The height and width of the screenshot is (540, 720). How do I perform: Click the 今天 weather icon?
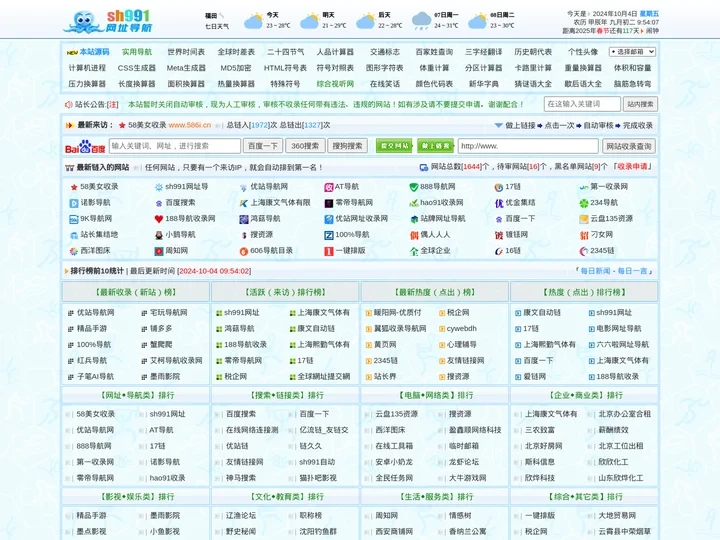[x=253, y=21]
